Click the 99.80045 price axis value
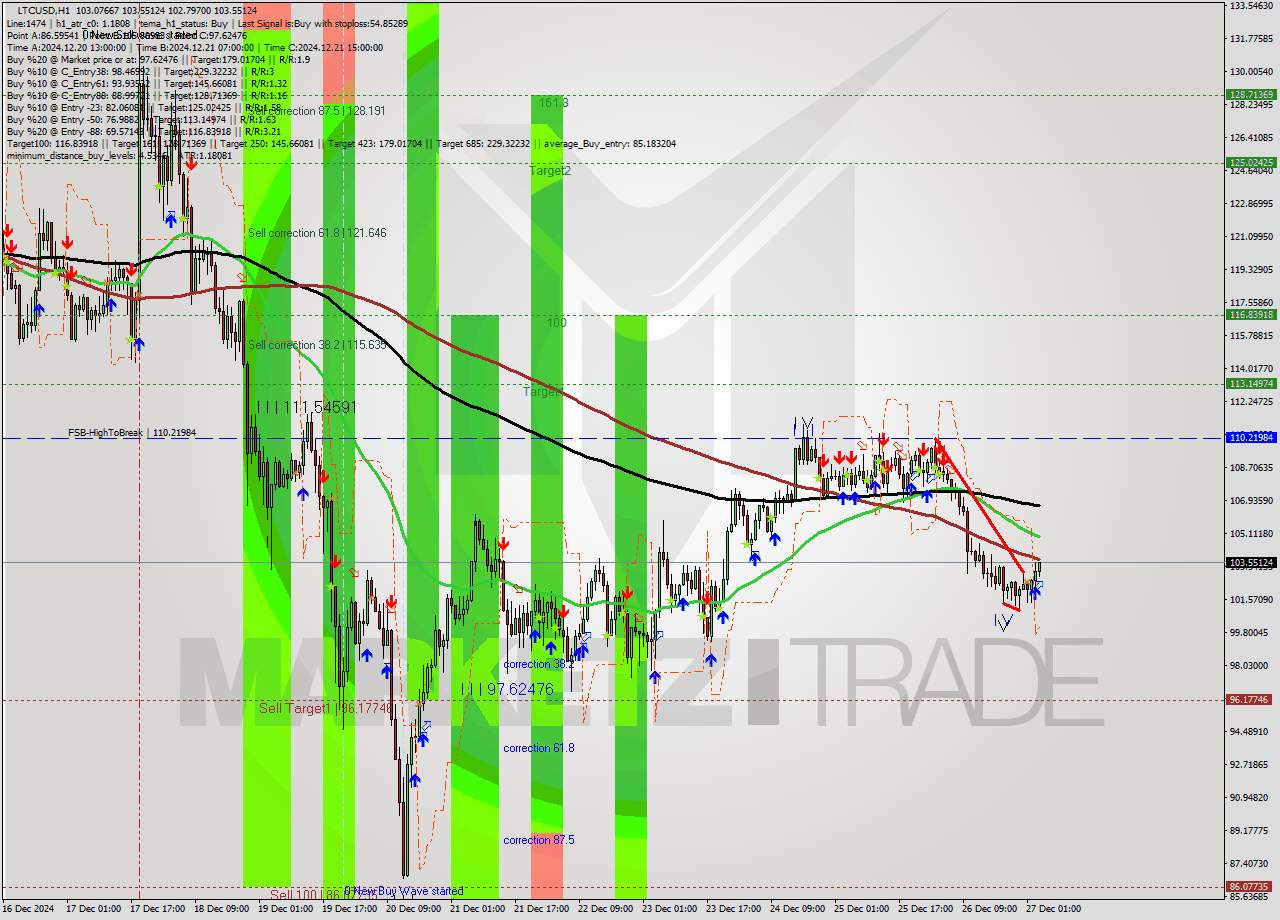 point(1250,632)
